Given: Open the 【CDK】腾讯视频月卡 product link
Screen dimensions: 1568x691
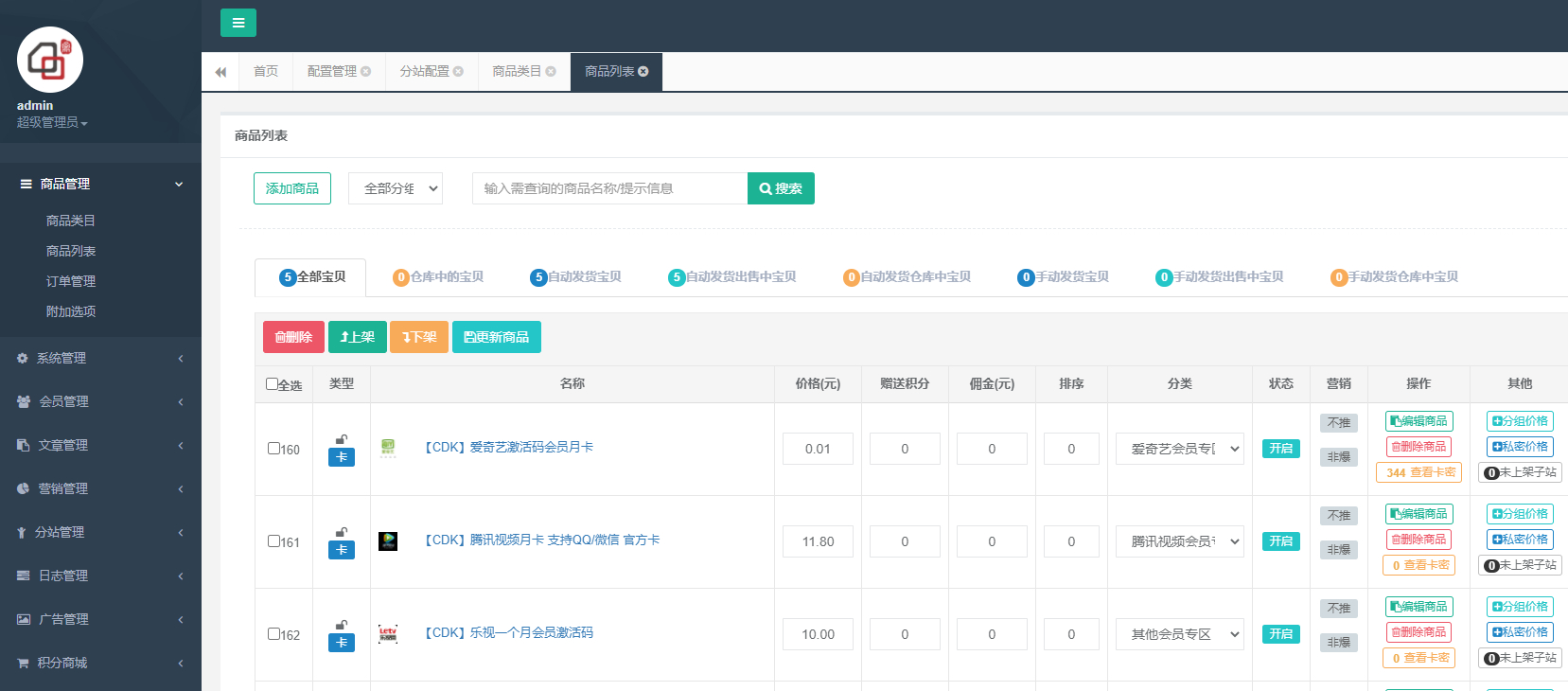Looking at the screenshot, I should click(540, 540).
